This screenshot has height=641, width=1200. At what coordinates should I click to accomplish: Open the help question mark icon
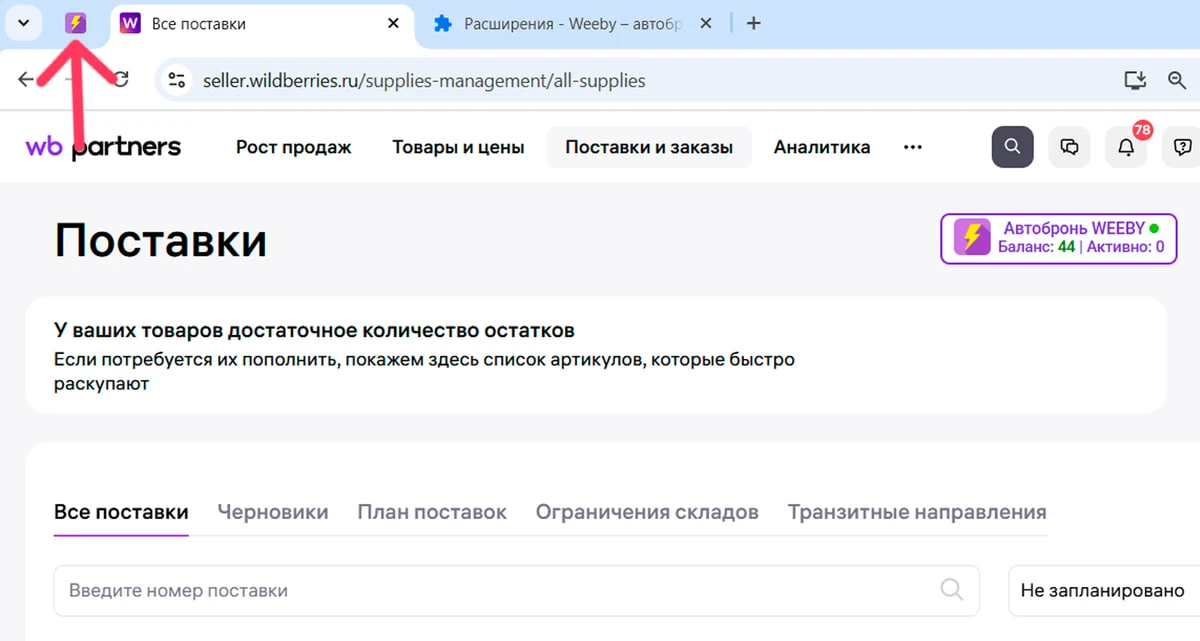tap(1183, 147)
